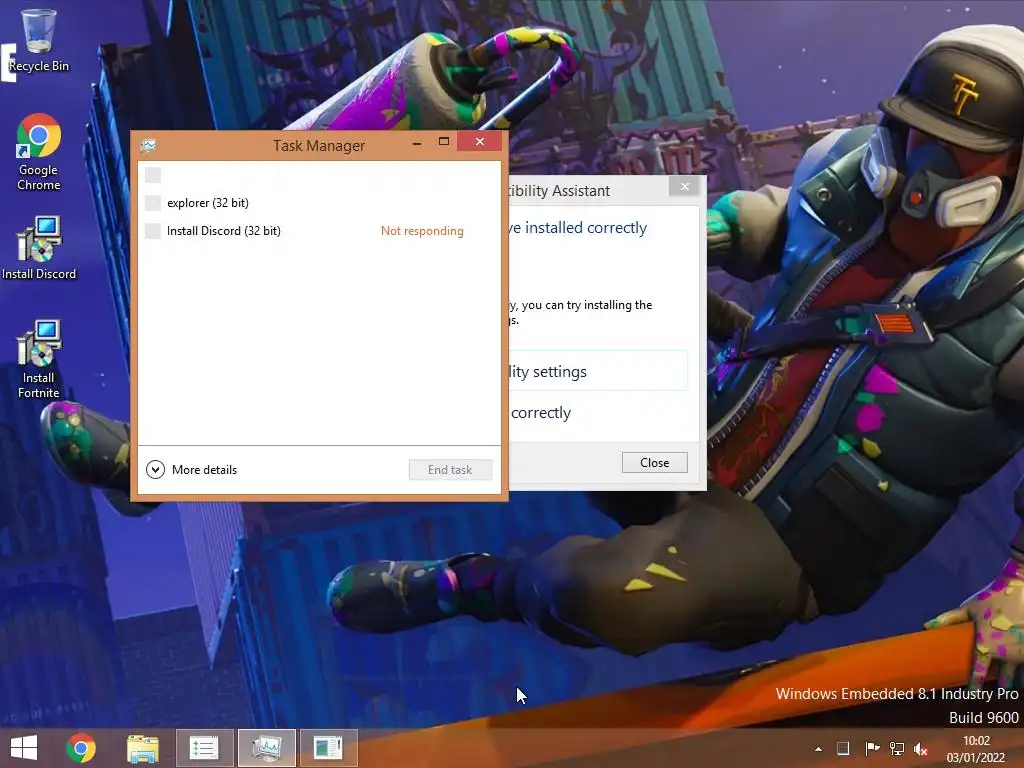1024x768 pixels.
Task: Click icon beside Install Discord (32 bit)
Action: click(153, 231)
